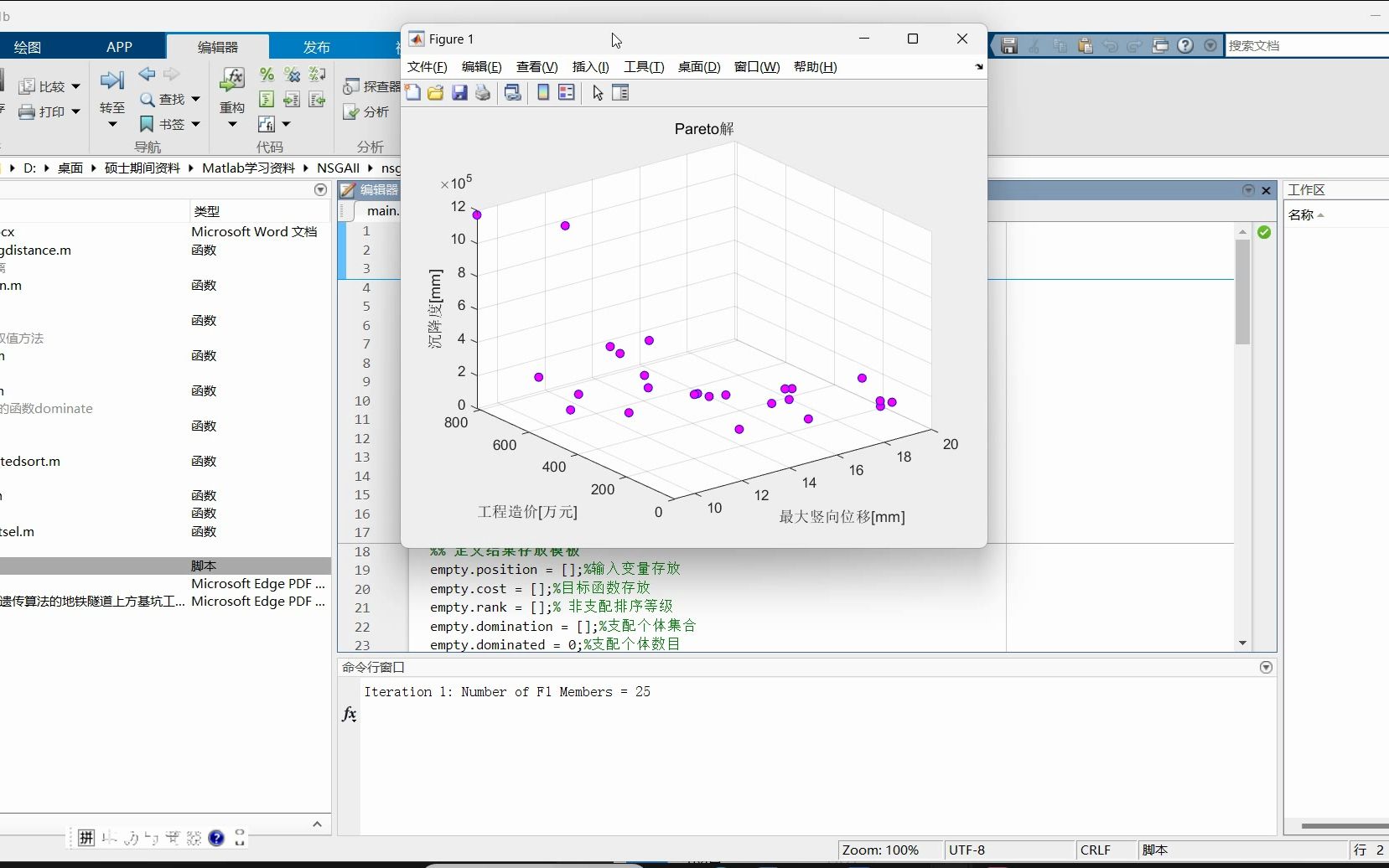The height and width of the screenshot is (868, 1389).
Task: Click the green code-check status indicator
Action: pyautogui.click(x=1264, y=232)
